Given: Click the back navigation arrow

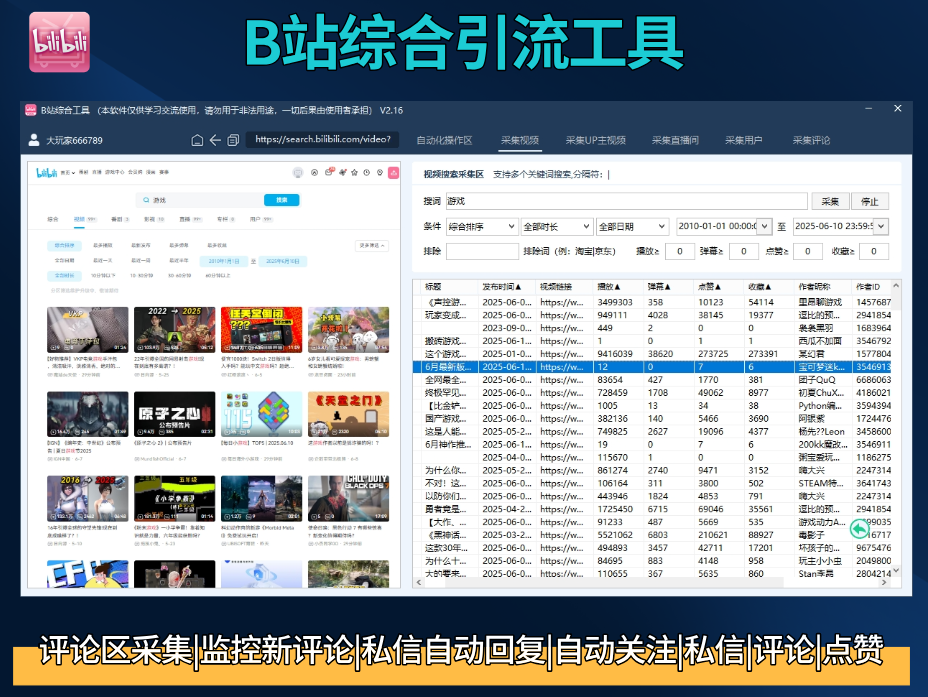Looking at the screenshot, I should 213,140.
